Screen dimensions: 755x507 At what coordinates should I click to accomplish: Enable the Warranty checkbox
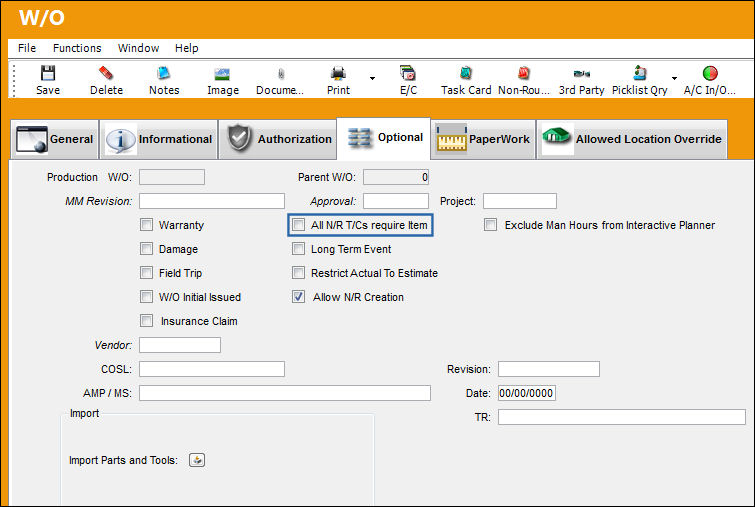pos(146,224)
